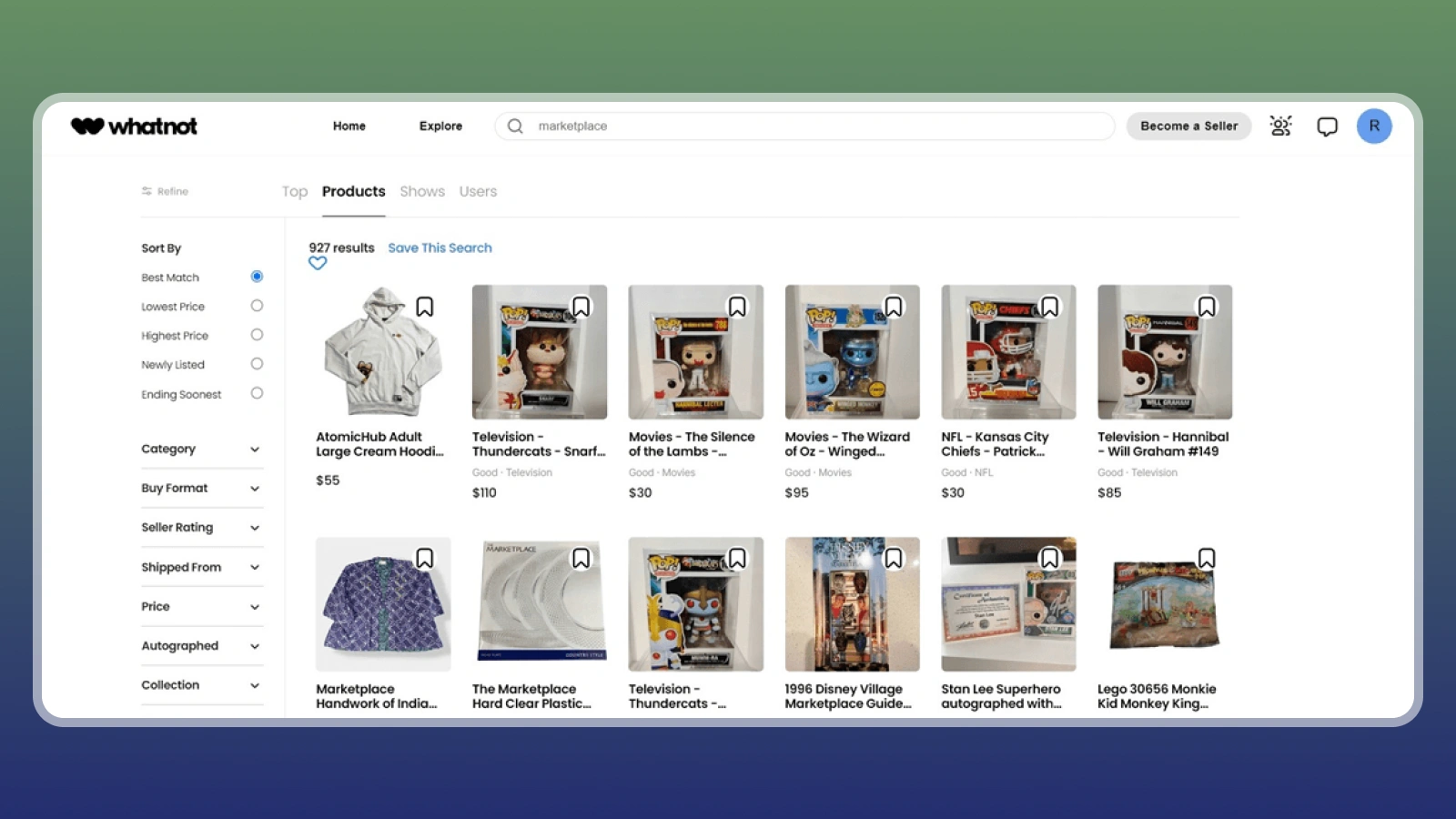Screen dimensions: 1456x819
Task: Click the 927 results count text
Action: pyautogui.click(x=341, y=248)
